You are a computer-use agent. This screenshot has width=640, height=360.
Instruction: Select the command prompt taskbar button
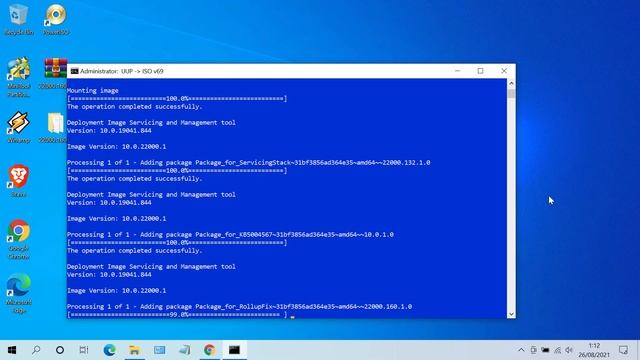234,350
